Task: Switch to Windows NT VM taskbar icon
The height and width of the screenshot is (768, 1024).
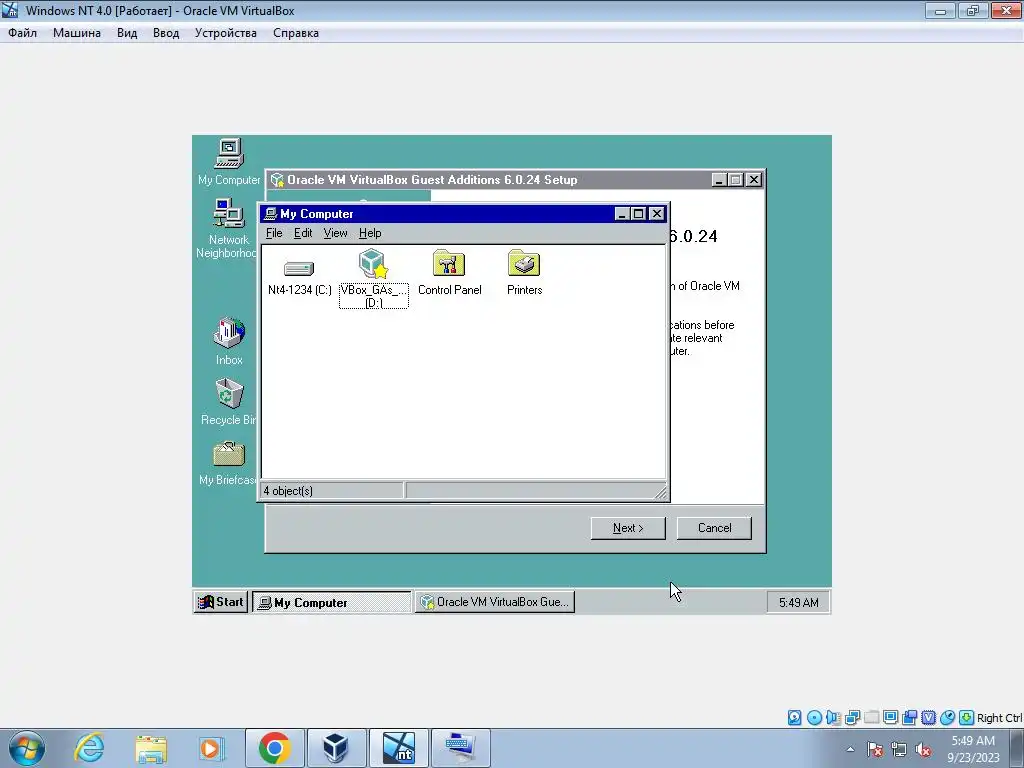Action: click(x=398, y=748)
